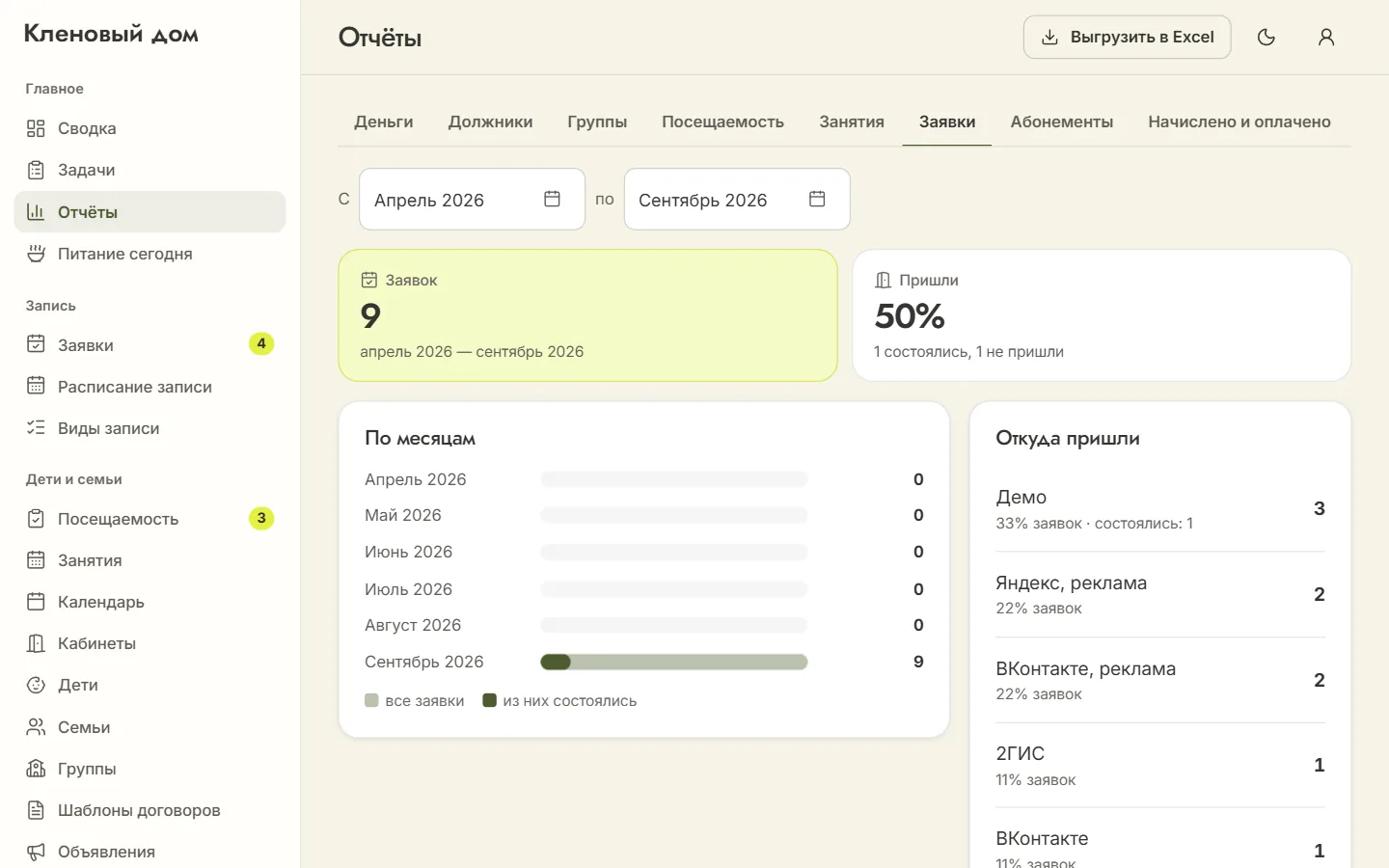Click the Посещаемость badge showing 3
1389x868 pixels.
pos(261,519)
